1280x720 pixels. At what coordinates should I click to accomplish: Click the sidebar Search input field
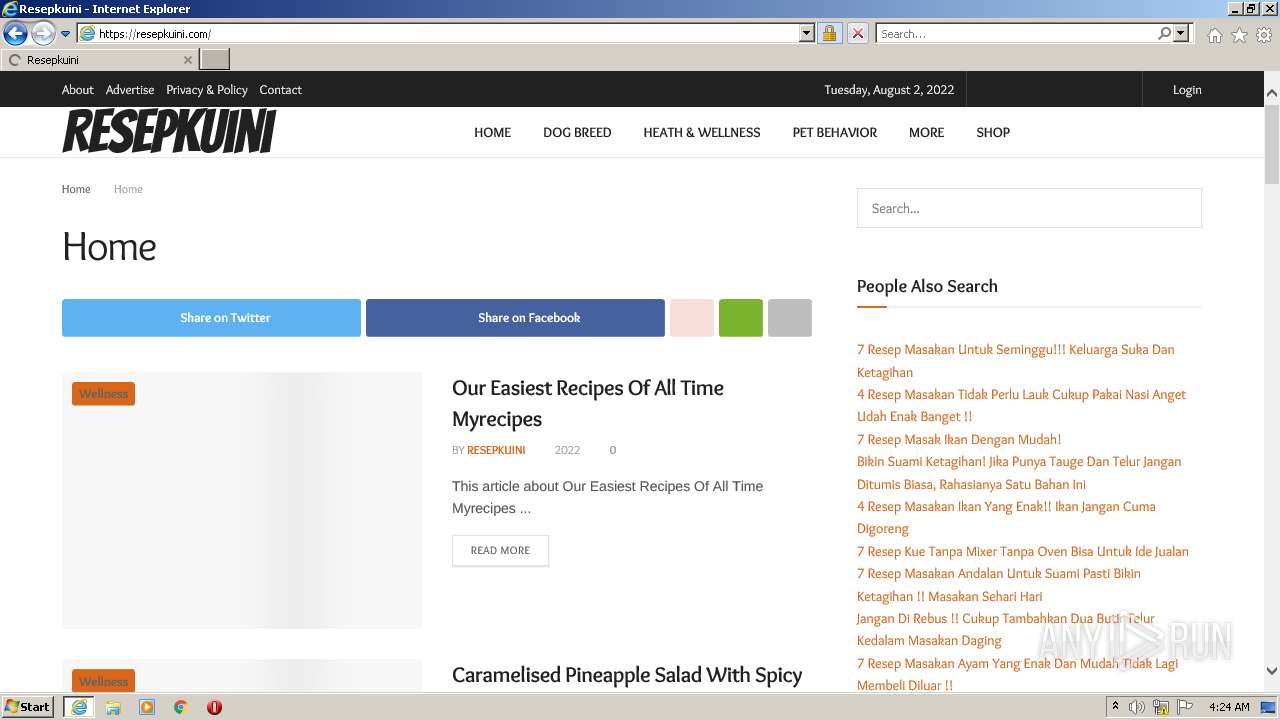click(x=1029, y=208)
